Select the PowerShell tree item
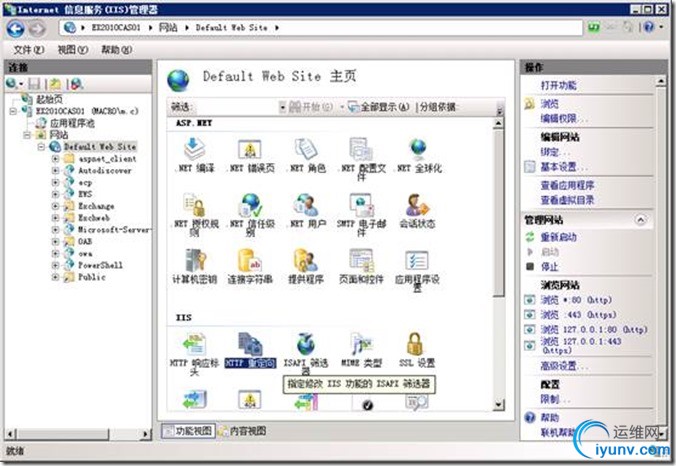676x466 pixels. [x=100, y=265]
